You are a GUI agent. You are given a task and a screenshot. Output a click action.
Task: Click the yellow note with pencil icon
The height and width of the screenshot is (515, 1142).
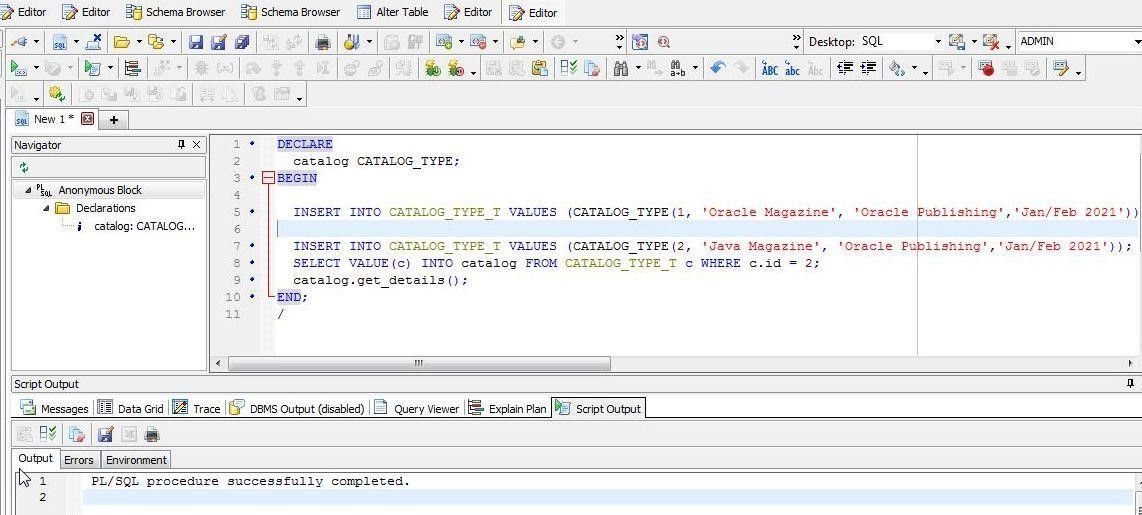pos(1060,68)
